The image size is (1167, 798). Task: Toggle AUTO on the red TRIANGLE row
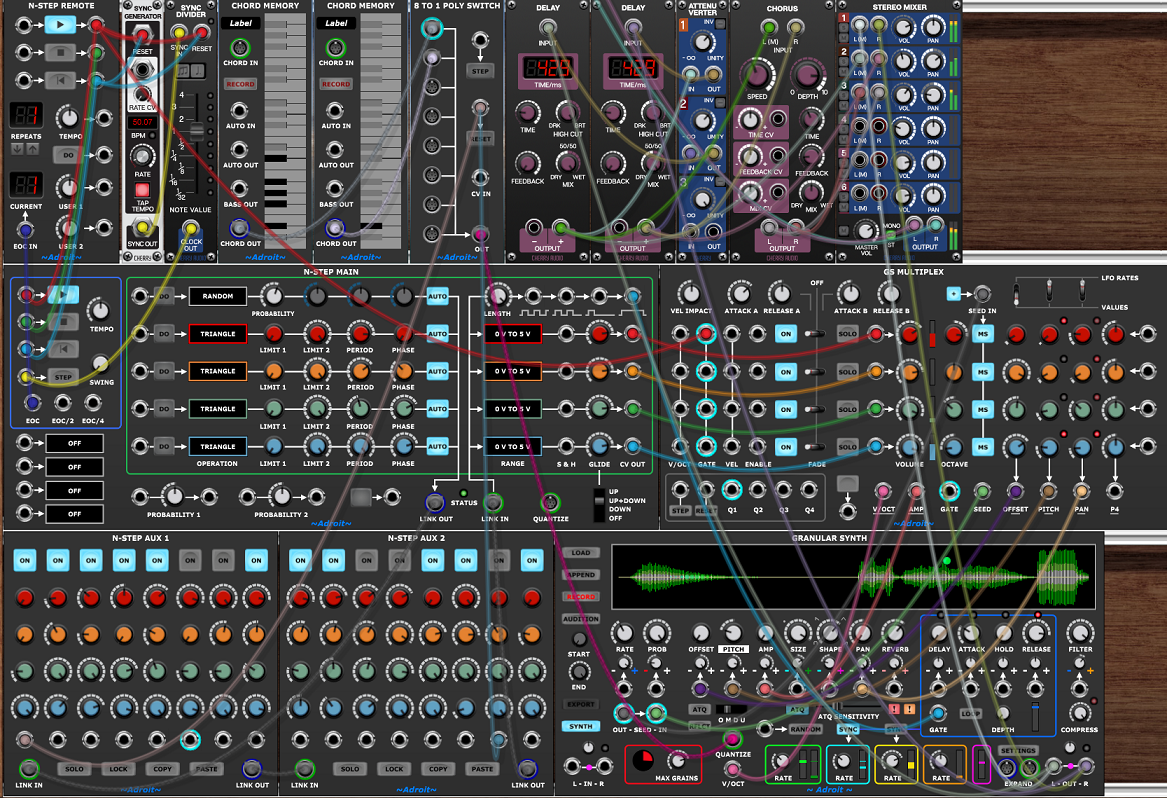[x=438, y=333]
